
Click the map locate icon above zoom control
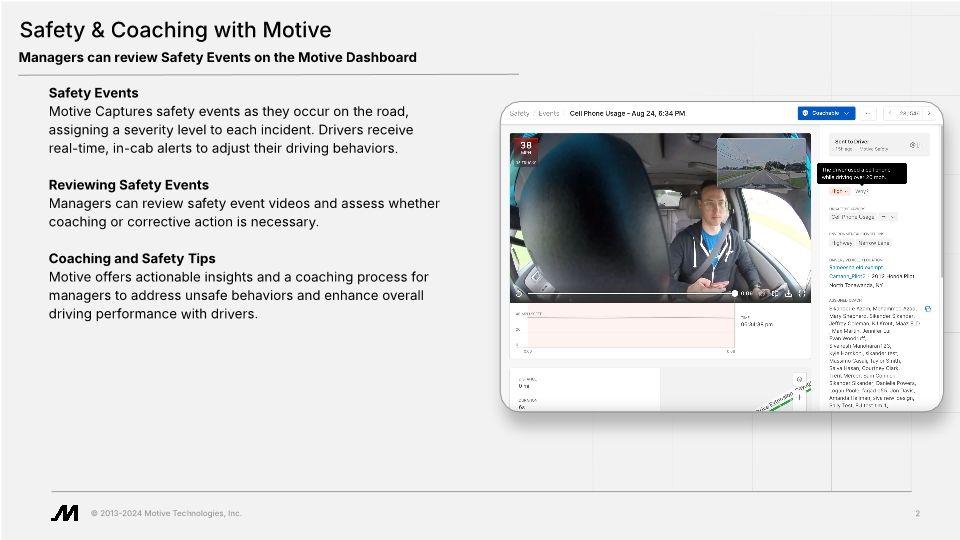[799, 379]
